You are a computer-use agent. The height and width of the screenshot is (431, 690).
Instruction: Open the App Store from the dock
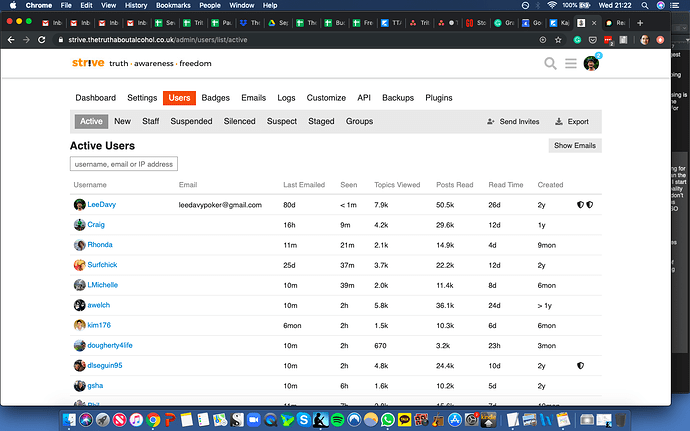tap(455, 420)
